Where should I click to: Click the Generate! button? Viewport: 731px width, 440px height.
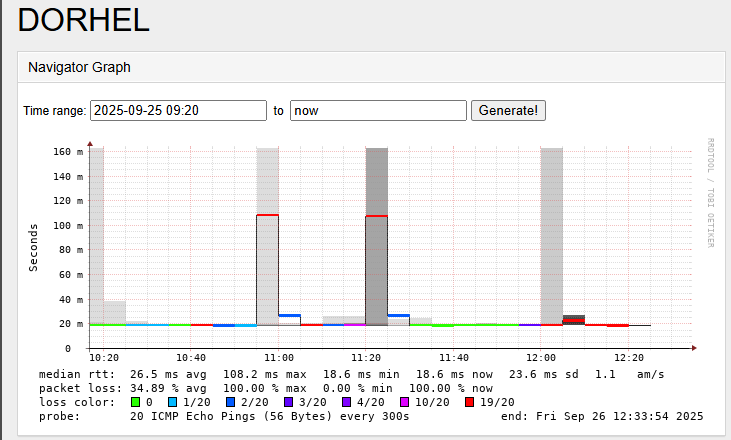pyautogui.click(x=508, y=110)
